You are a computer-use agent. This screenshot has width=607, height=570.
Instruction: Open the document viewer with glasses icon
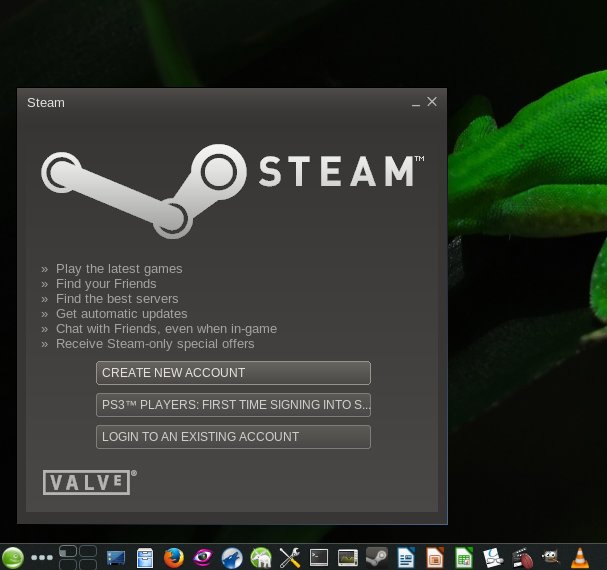493,558
